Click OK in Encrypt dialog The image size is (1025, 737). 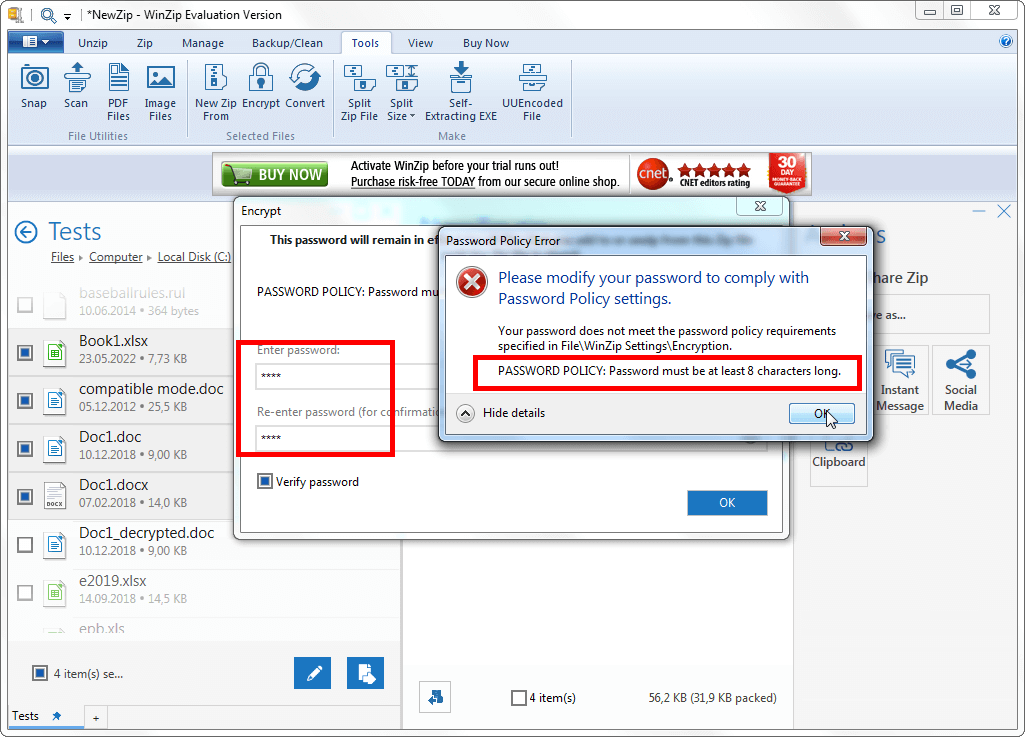[727, 503]
